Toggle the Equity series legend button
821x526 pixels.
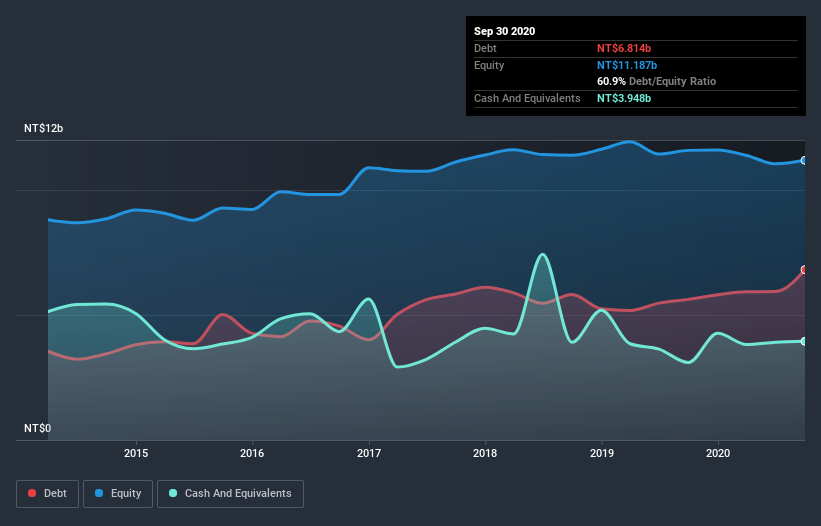pos(118,494)
